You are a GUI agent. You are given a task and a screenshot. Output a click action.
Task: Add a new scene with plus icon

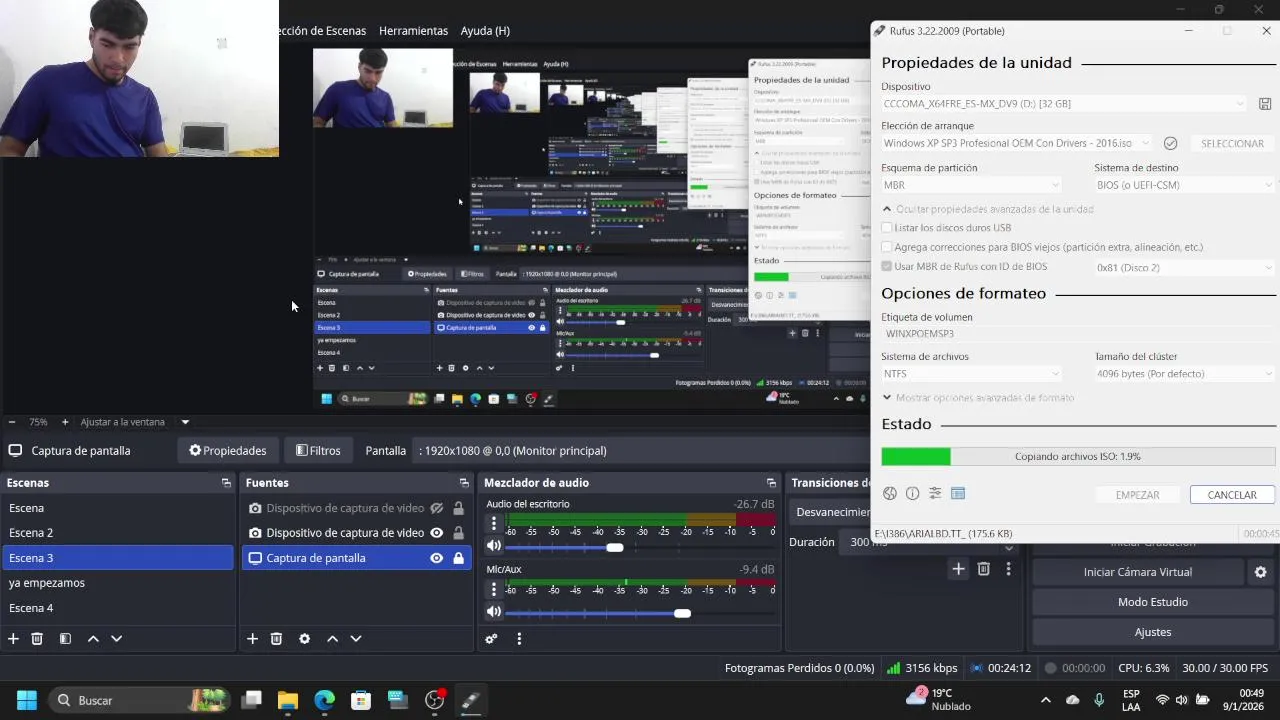click(x=13, y=638)
